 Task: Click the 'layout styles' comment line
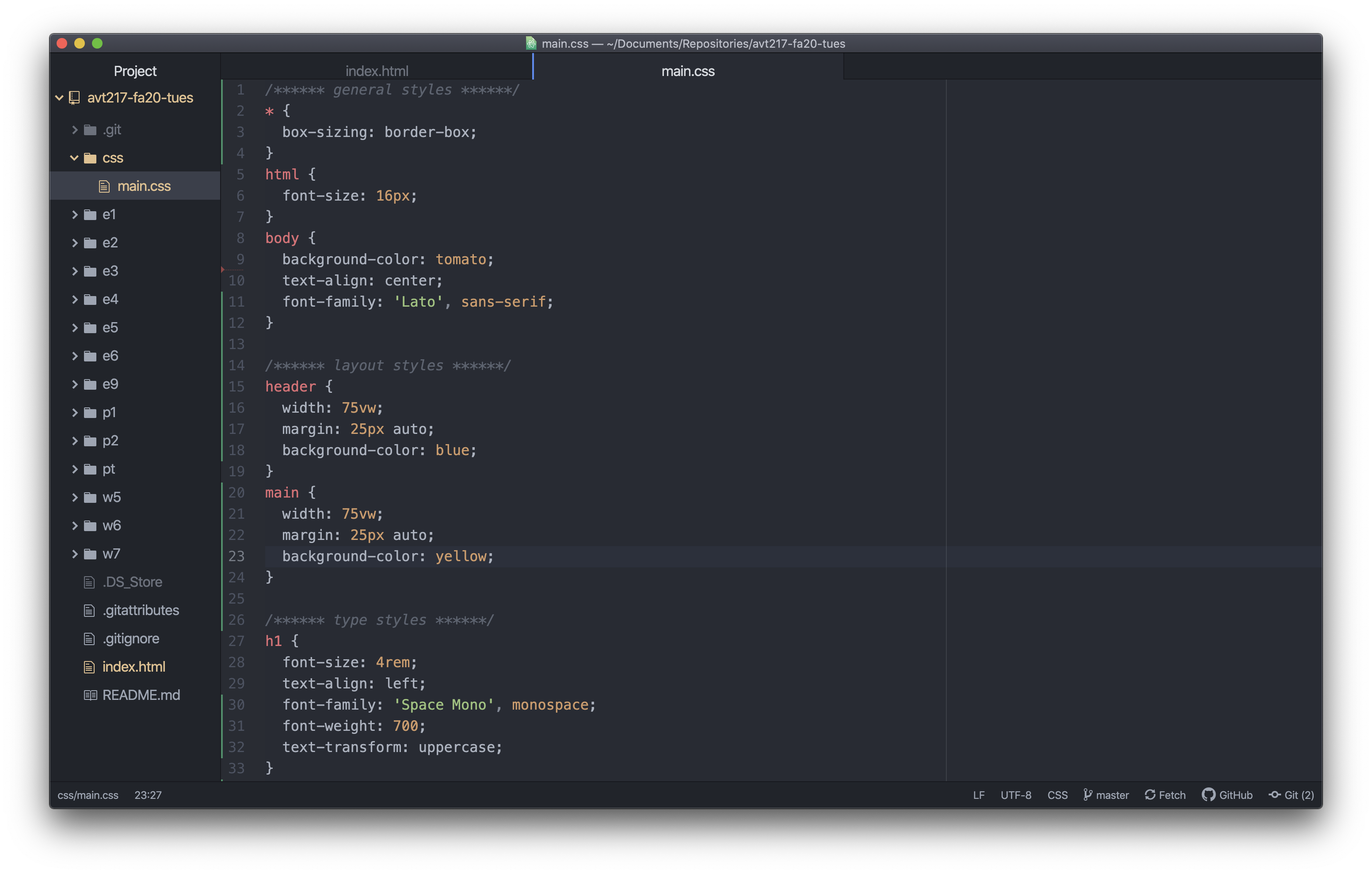(x=388, y=365)
